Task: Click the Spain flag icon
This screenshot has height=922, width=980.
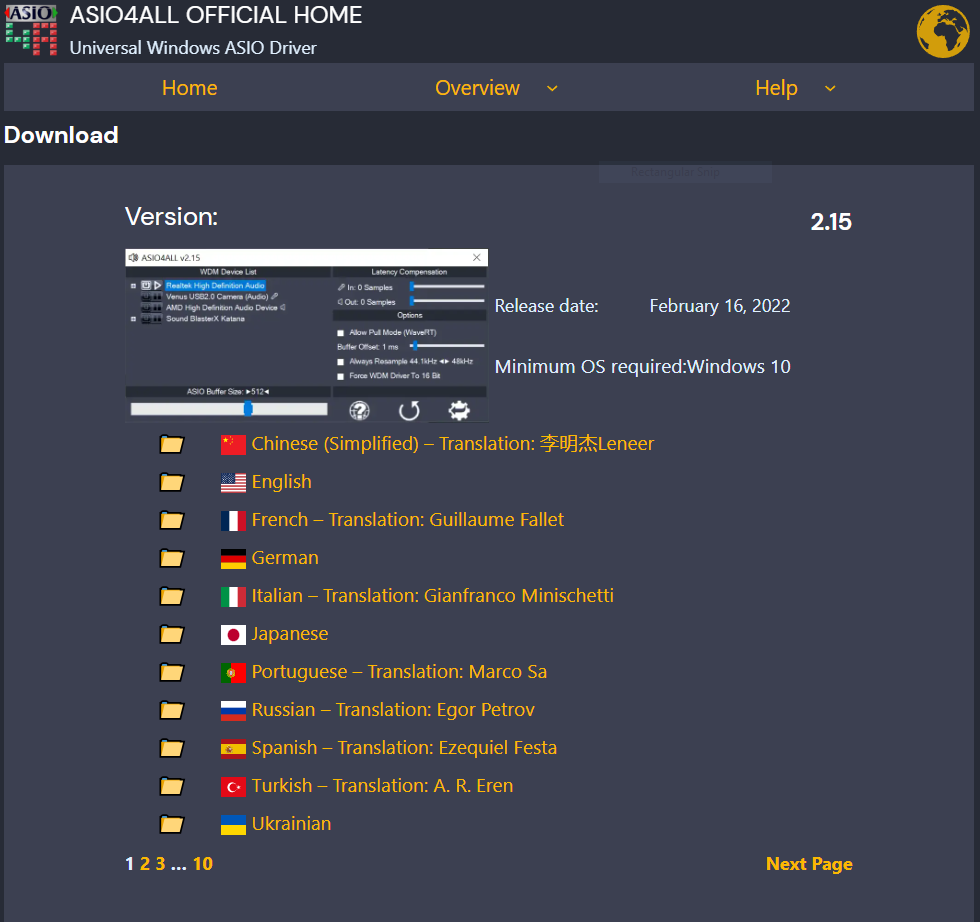Action: click(x=233, y=749)
